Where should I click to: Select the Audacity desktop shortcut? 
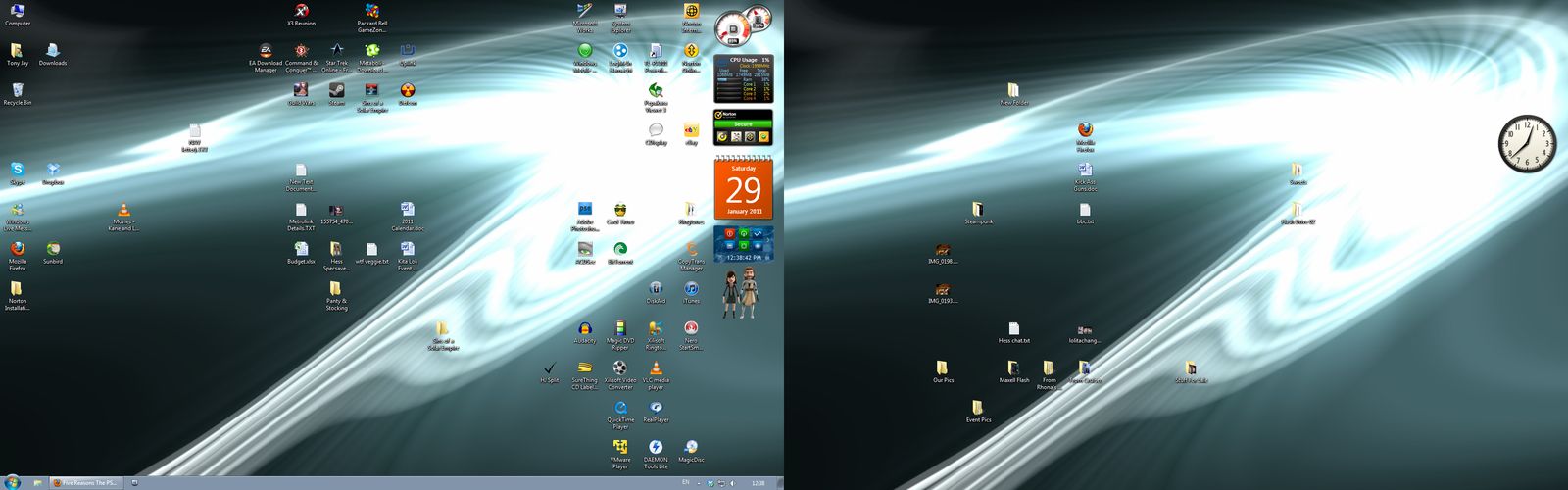[x=585, y=332]
